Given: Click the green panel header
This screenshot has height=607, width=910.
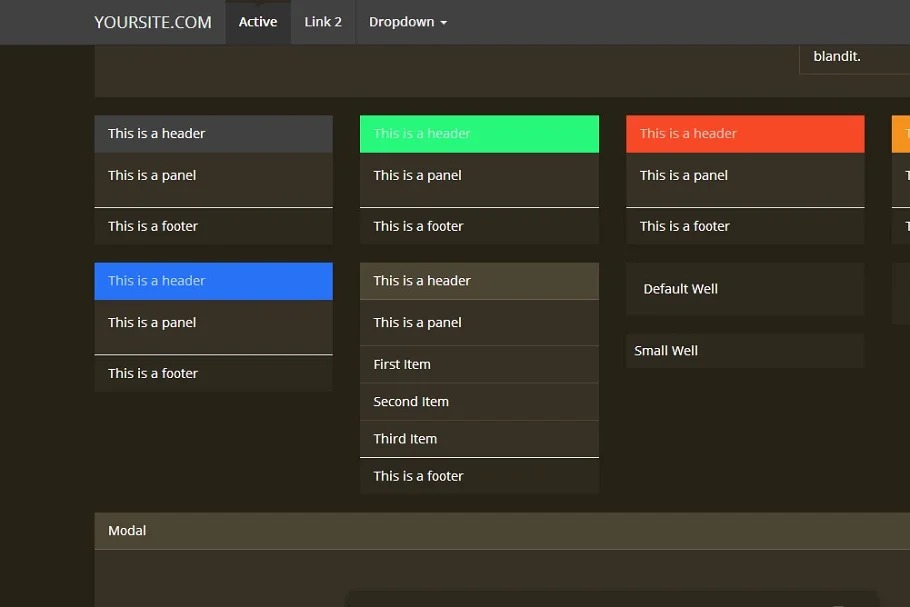Looking at the screenshot, I should click(x=479, y=134).
